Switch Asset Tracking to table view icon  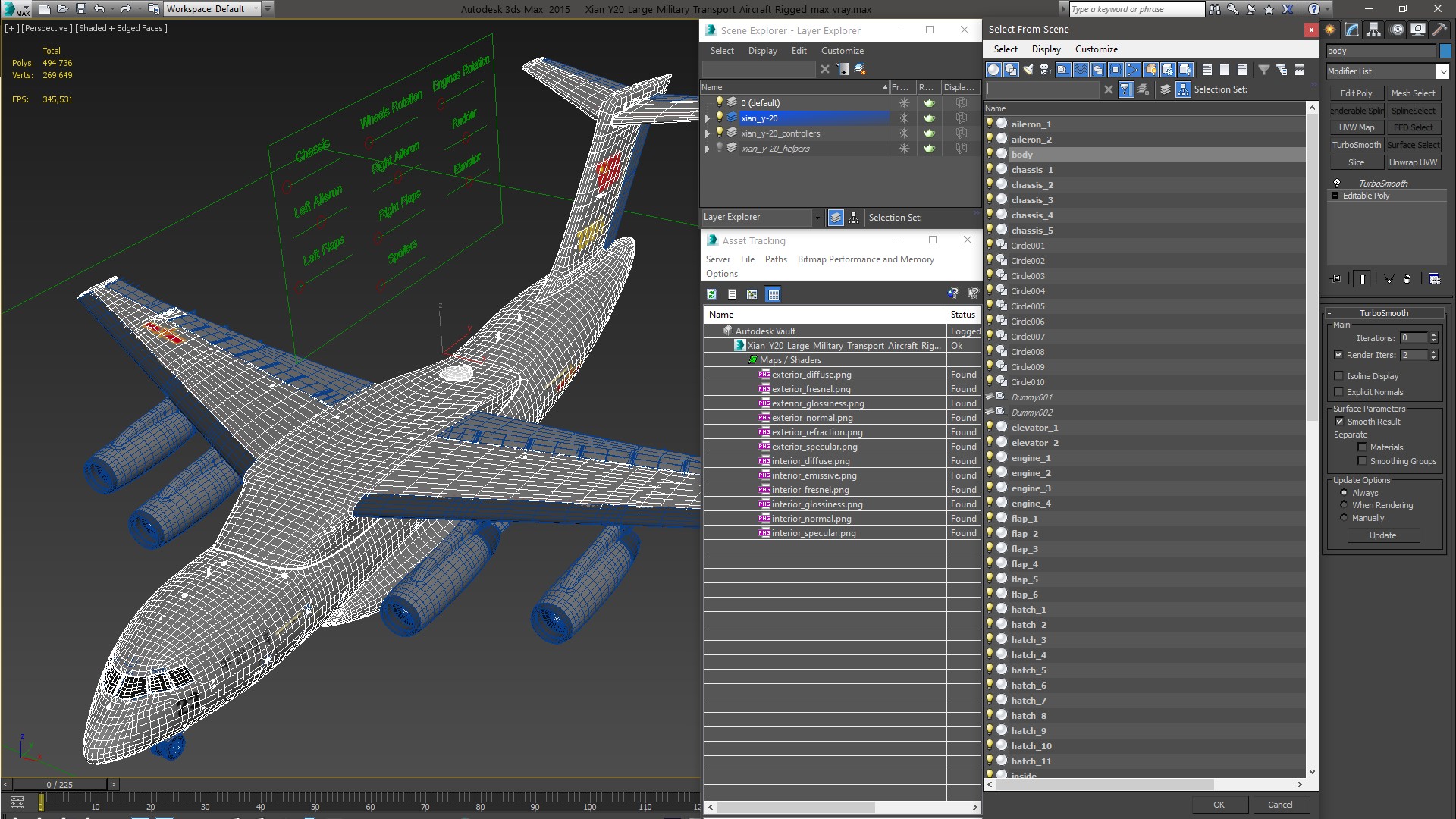pyautogui.click(x=773, y=294)
